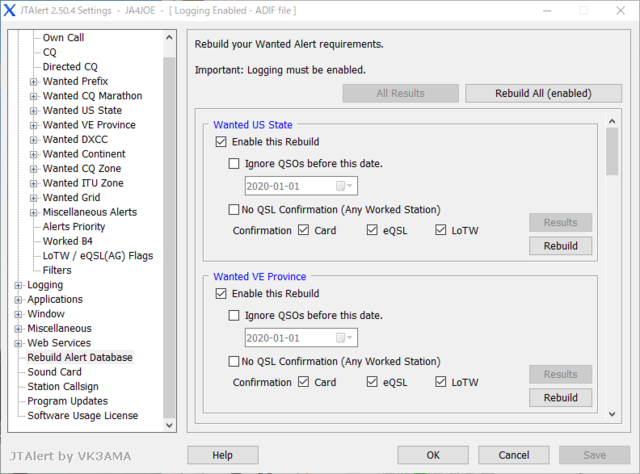Click Results button for Wanted US State
The height and width of the screenshot is (474, 640).
(x=560, y=223)
